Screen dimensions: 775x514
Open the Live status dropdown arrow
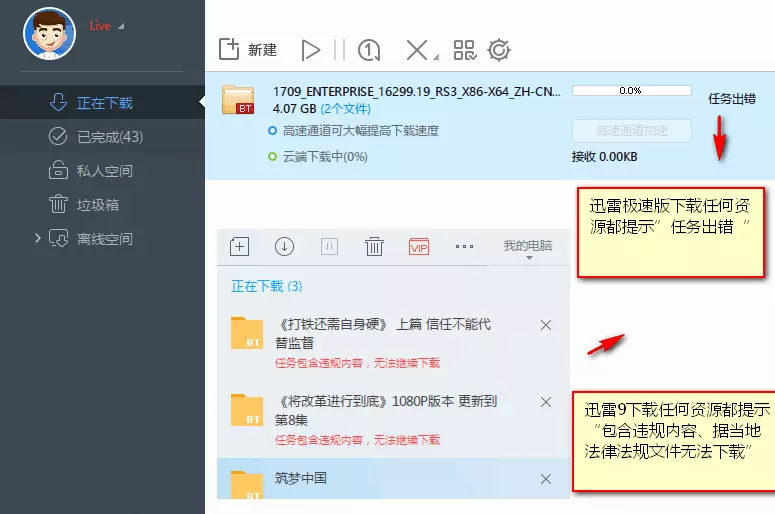tap(121, 26)
